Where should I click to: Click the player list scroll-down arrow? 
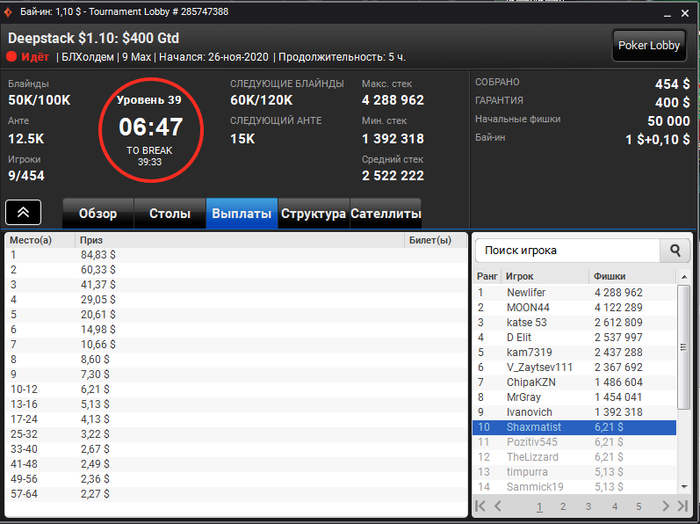tap(684, 487)
